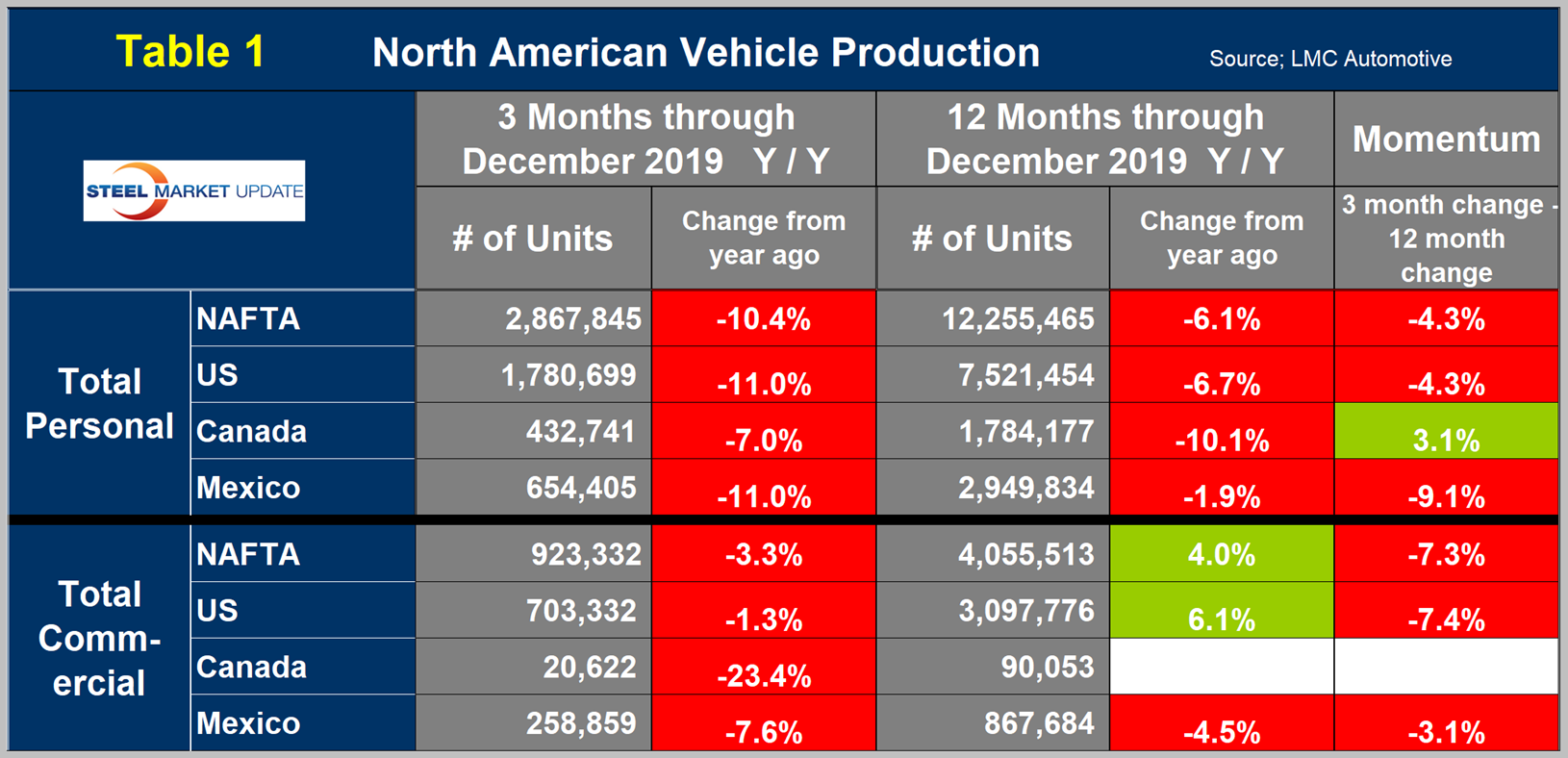Select the Momentum column header
Viewport: 1568px width, 758px height.
click(1446, 139)
